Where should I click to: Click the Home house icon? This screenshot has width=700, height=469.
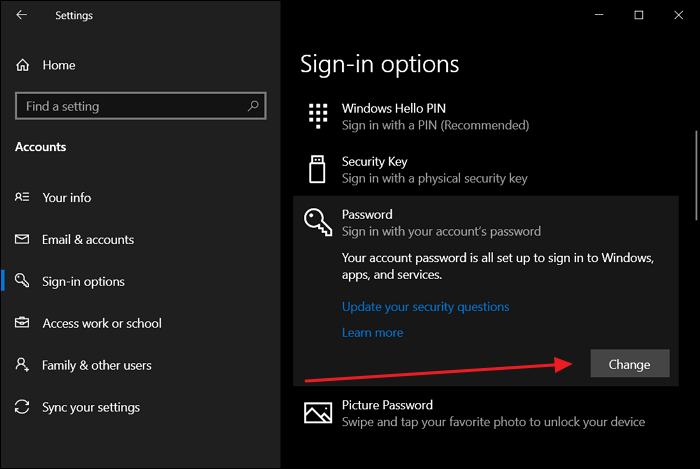(x=22, y=65)
